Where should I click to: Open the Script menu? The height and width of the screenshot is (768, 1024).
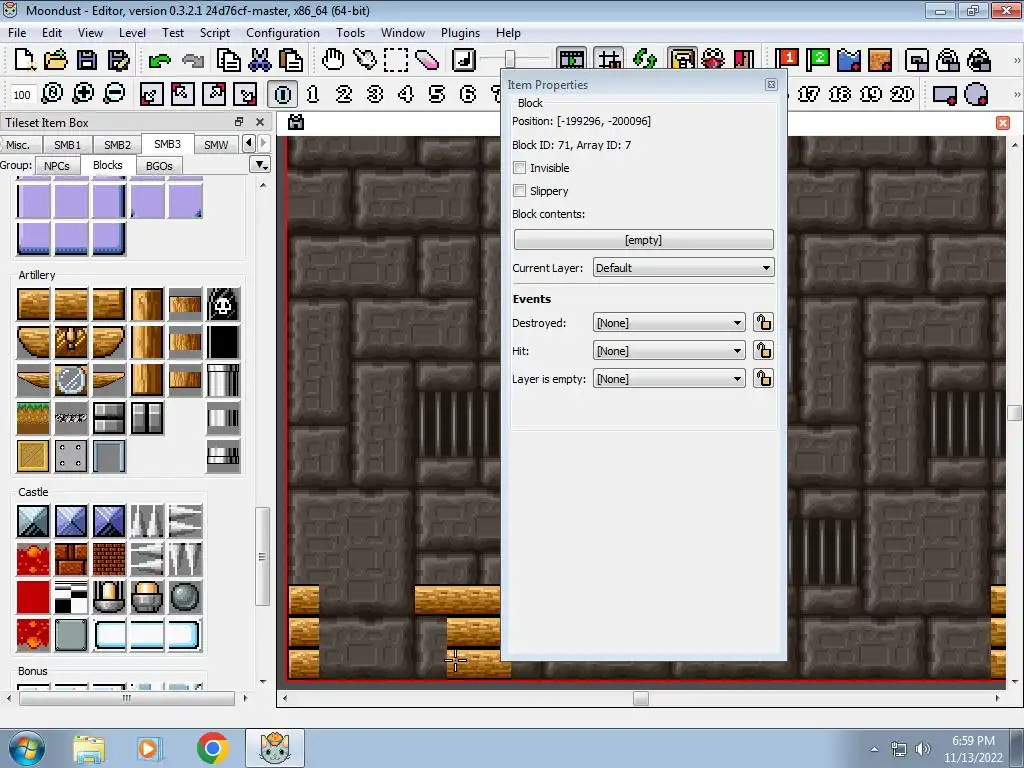coord(215,33)
